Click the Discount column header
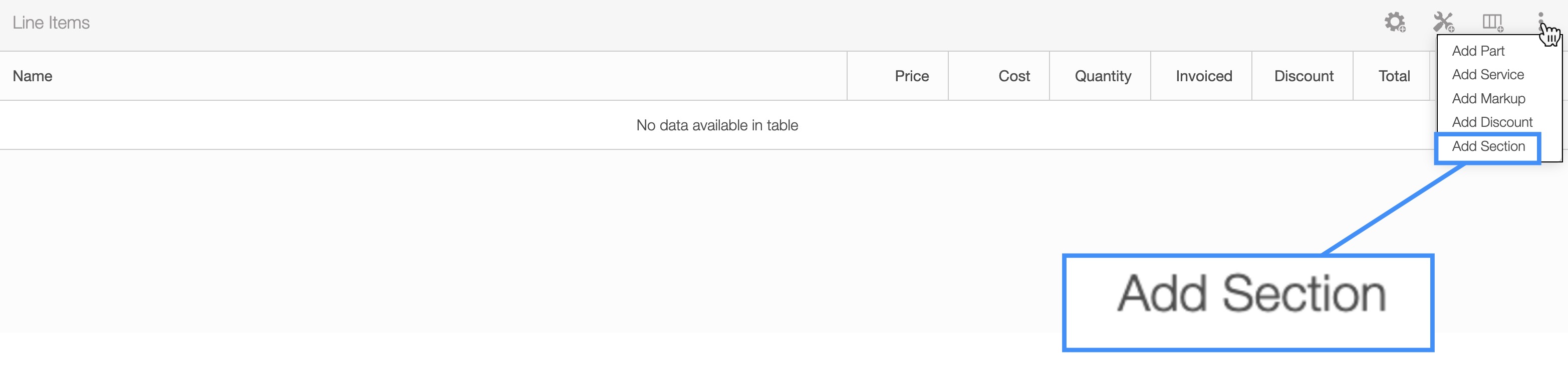 point(1303,76)
